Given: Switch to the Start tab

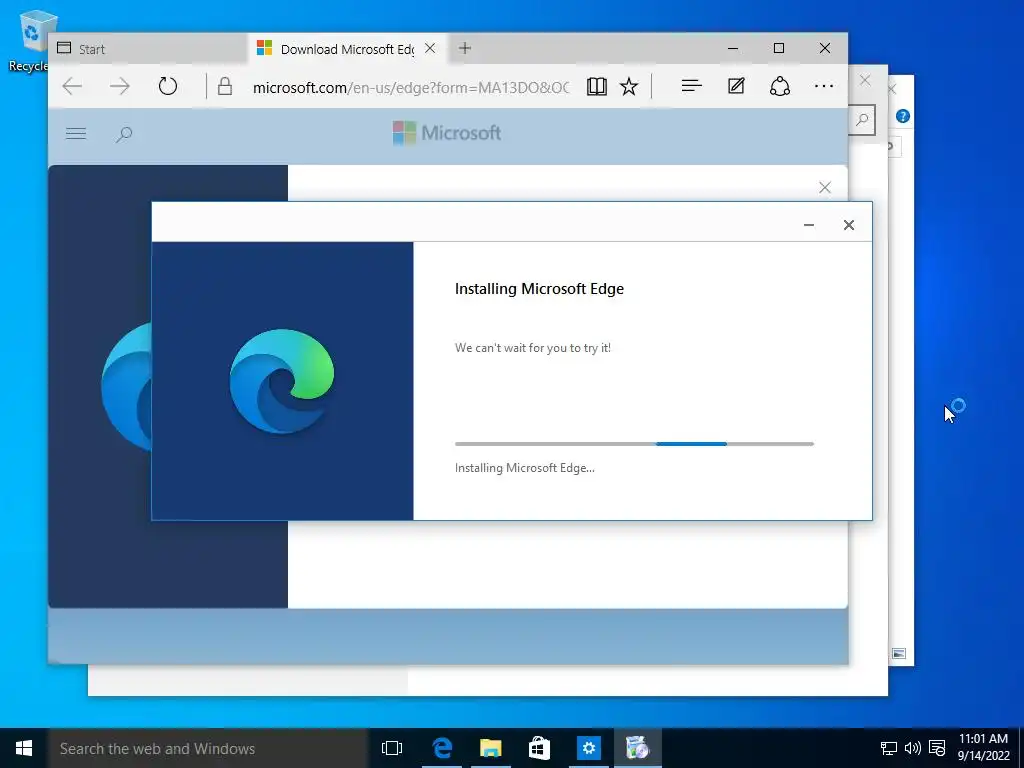Looking at the screenshot, I should (x=148, y=49).
